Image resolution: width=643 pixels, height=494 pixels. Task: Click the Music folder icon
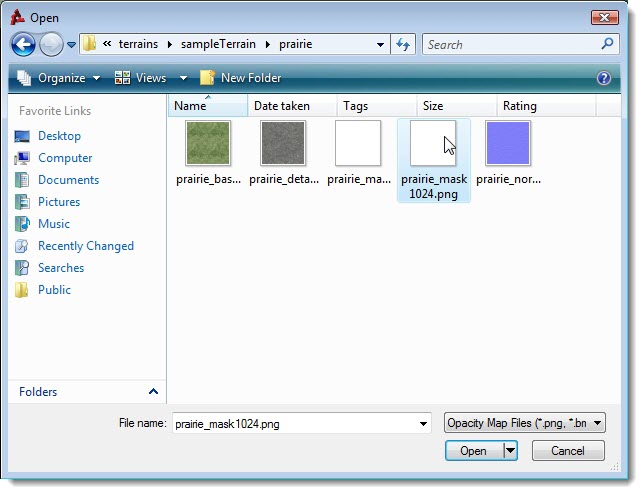22,224
